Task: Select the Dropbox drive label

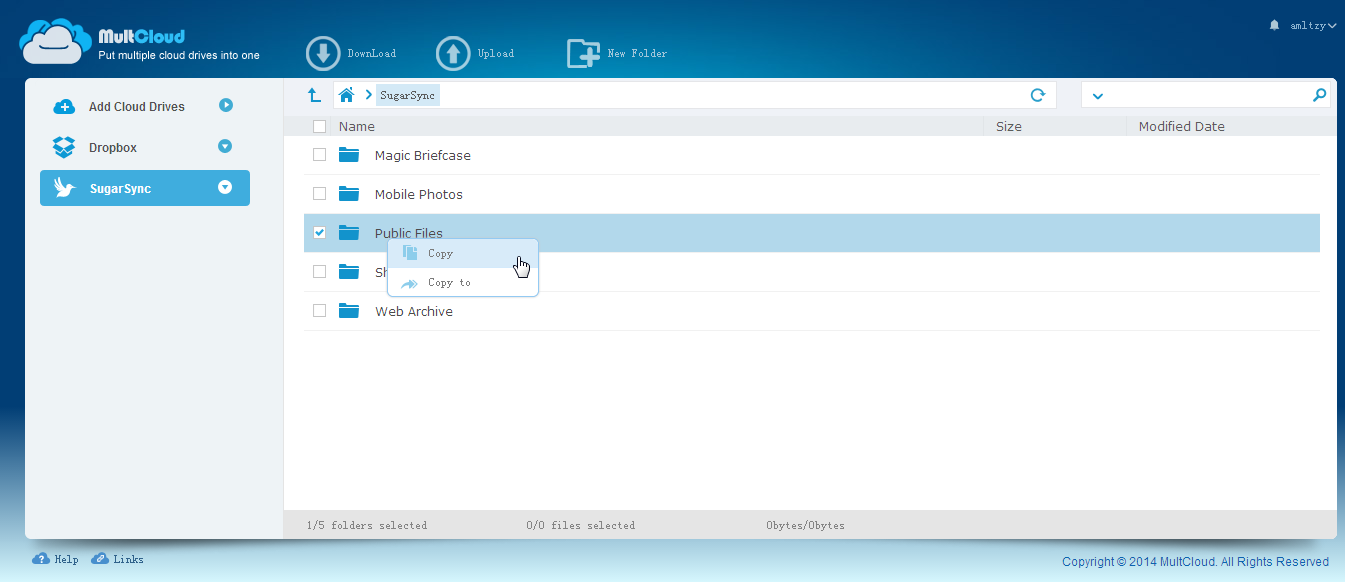Action: pyautogui.click(x=113, y=147)
